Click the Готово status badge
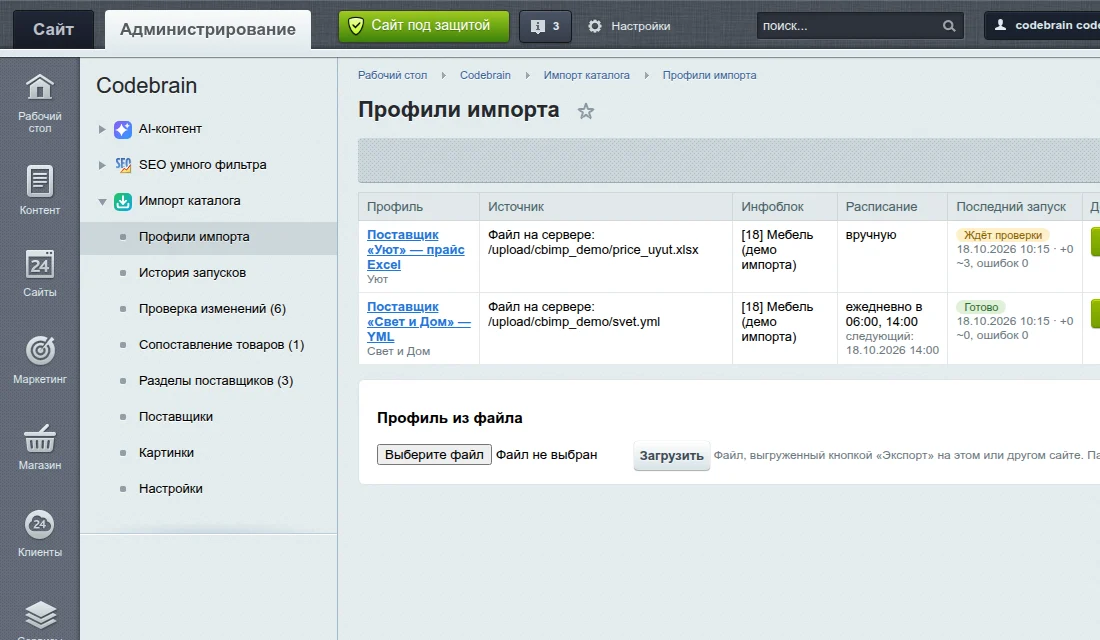Image resolution: width=1100 pixels, height=640 pixels. (981, 307)
